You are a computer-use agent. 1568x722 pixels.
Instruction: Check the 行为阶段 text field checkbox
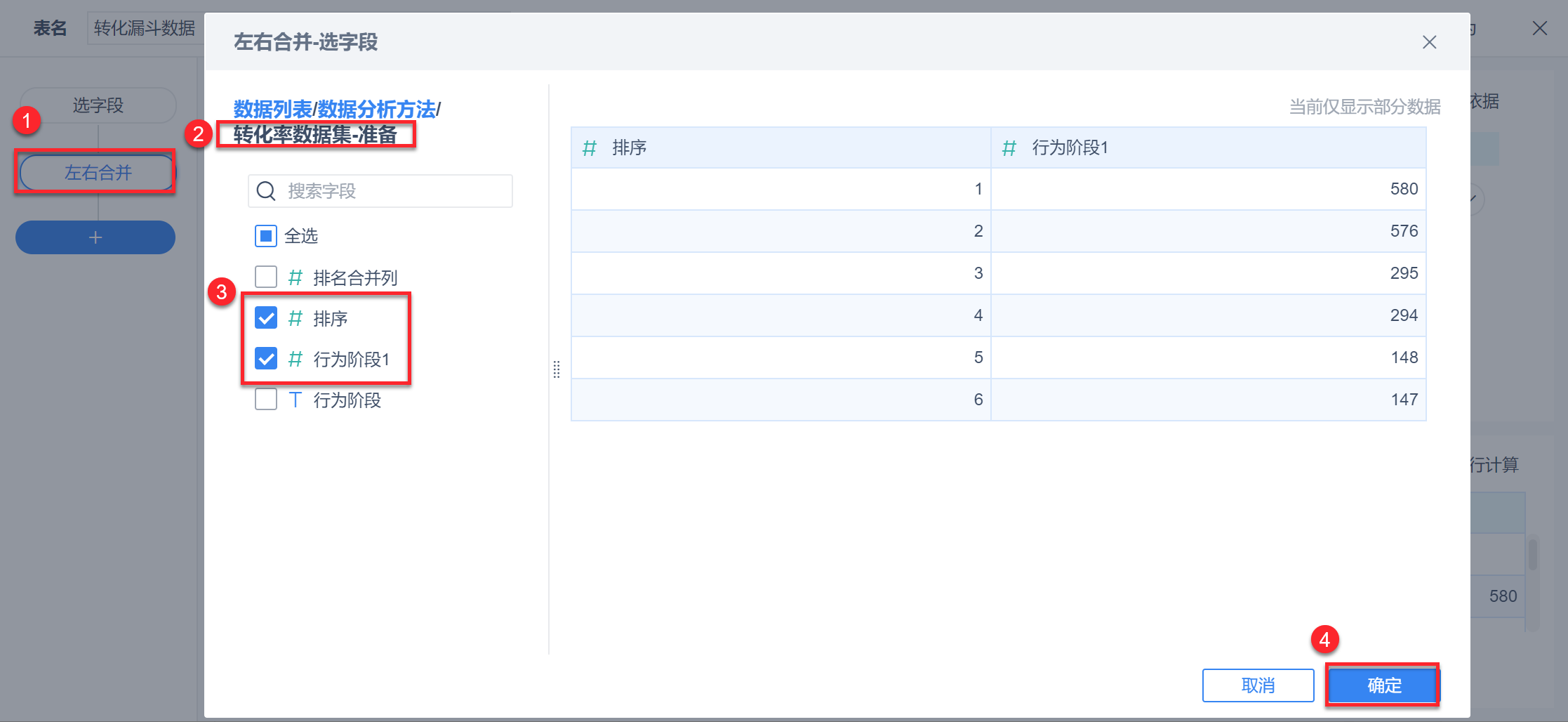(x=266, y=400)
